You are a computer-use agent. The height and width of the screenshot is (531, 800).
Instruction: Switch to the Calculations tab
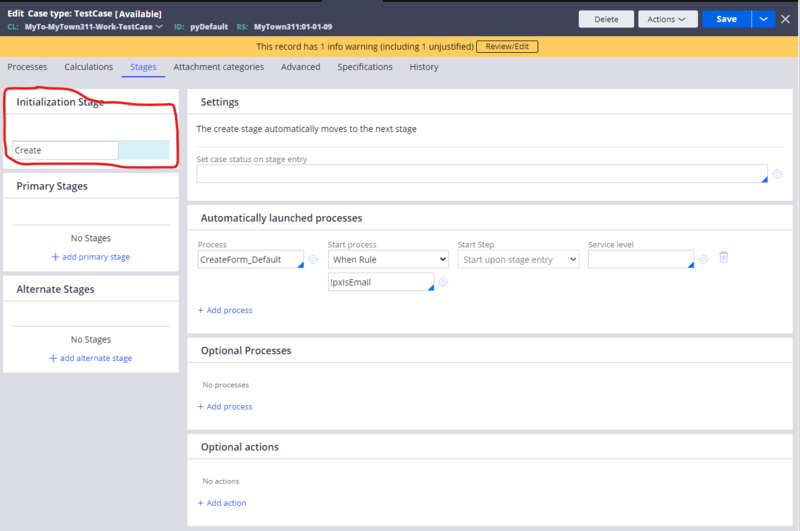click(x=88, y=67)
